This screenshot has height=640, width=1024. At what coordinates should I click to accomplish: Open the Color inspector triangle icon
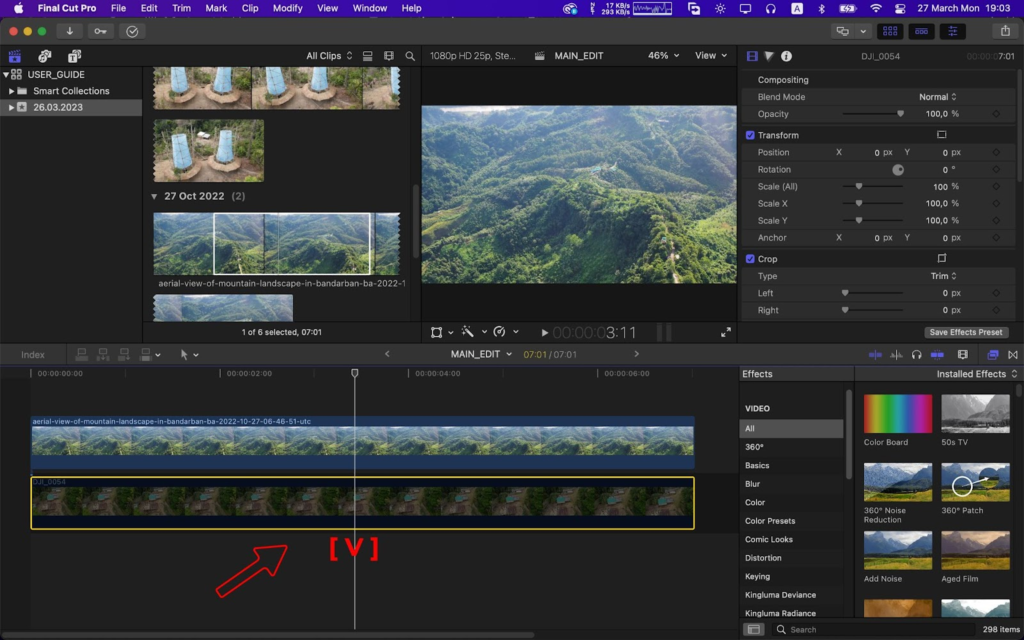pyautogui.click(x=769, y=56)
